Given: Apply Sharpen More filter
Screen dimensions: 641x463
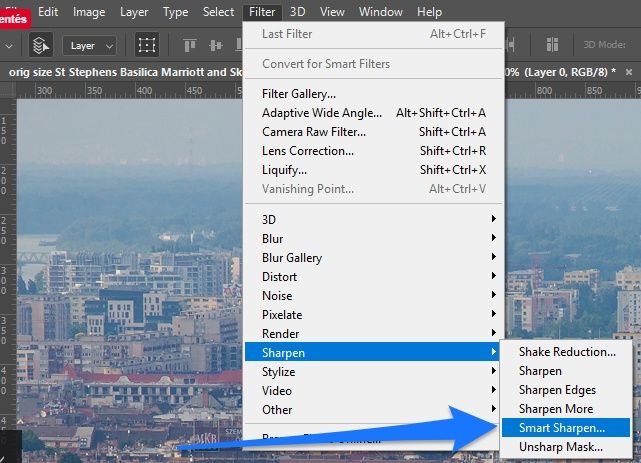Looking at the screenshot, I should tap(566, 409).
